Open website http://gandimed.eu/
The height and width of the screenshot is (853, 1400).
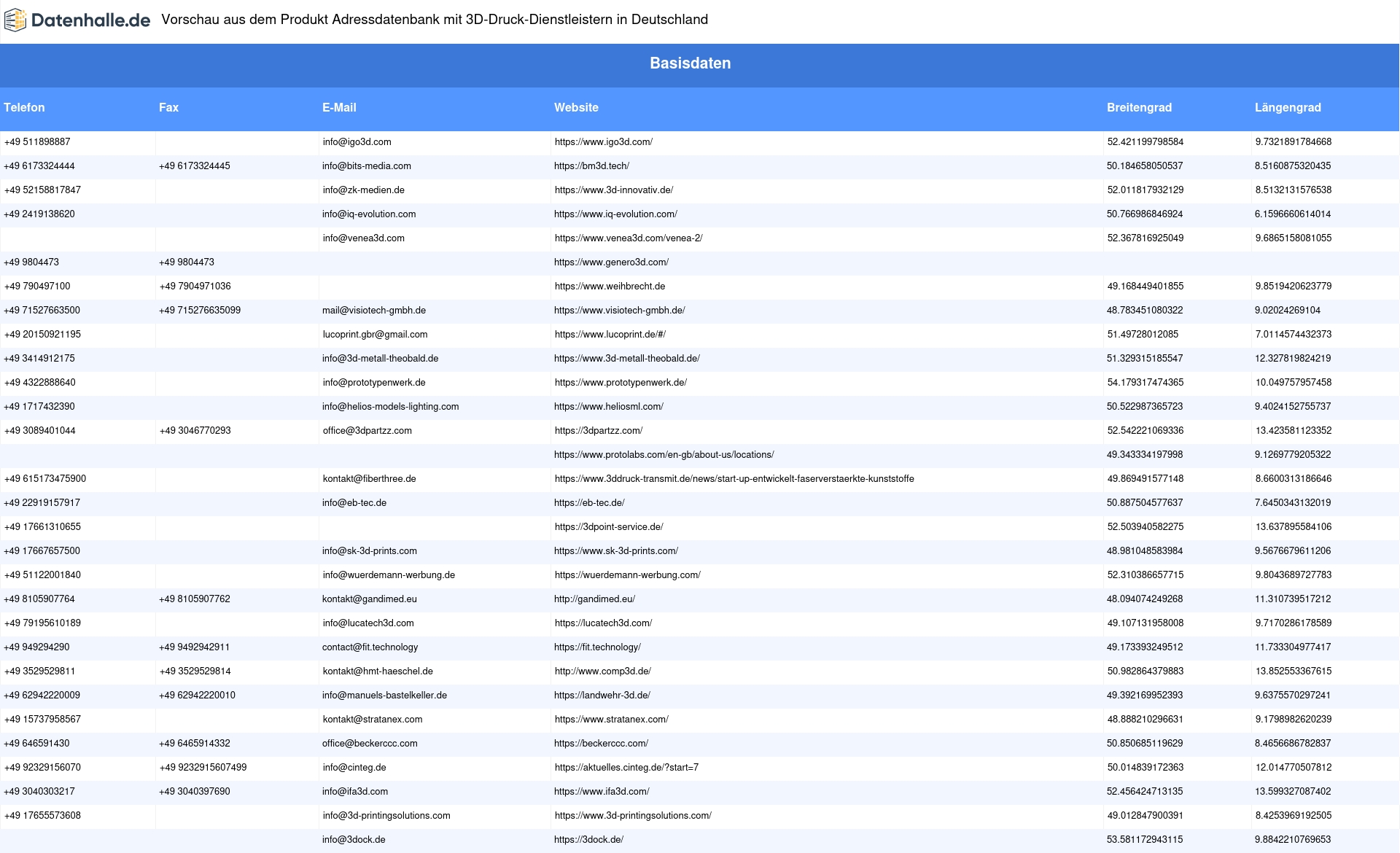pos(594,599)
